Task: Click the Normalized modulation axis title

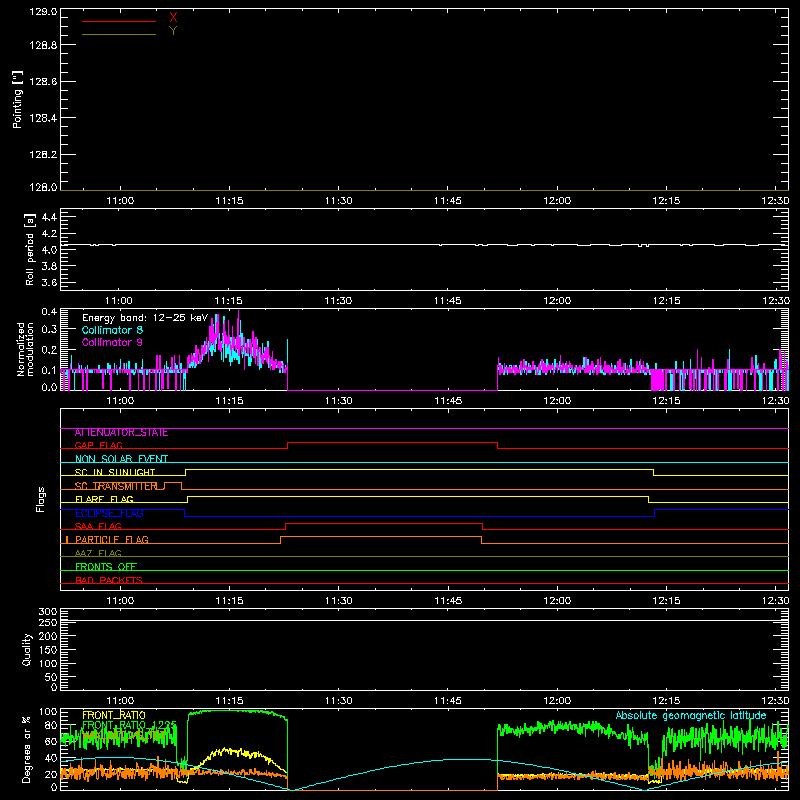Action: click(24, 349)
